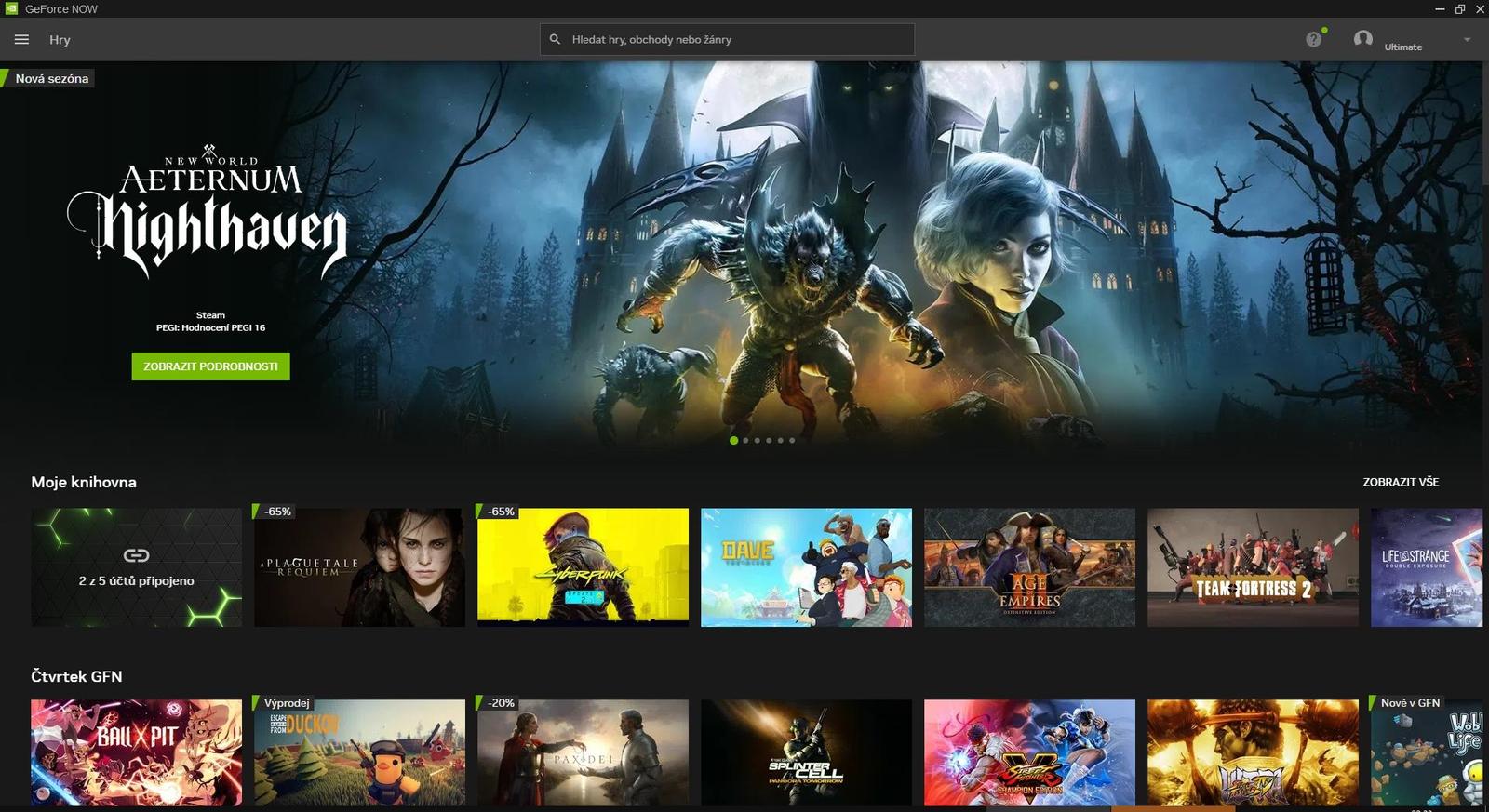
Task: Click Zobrazit vše link for library
Action: click(x=1400, y=482)
